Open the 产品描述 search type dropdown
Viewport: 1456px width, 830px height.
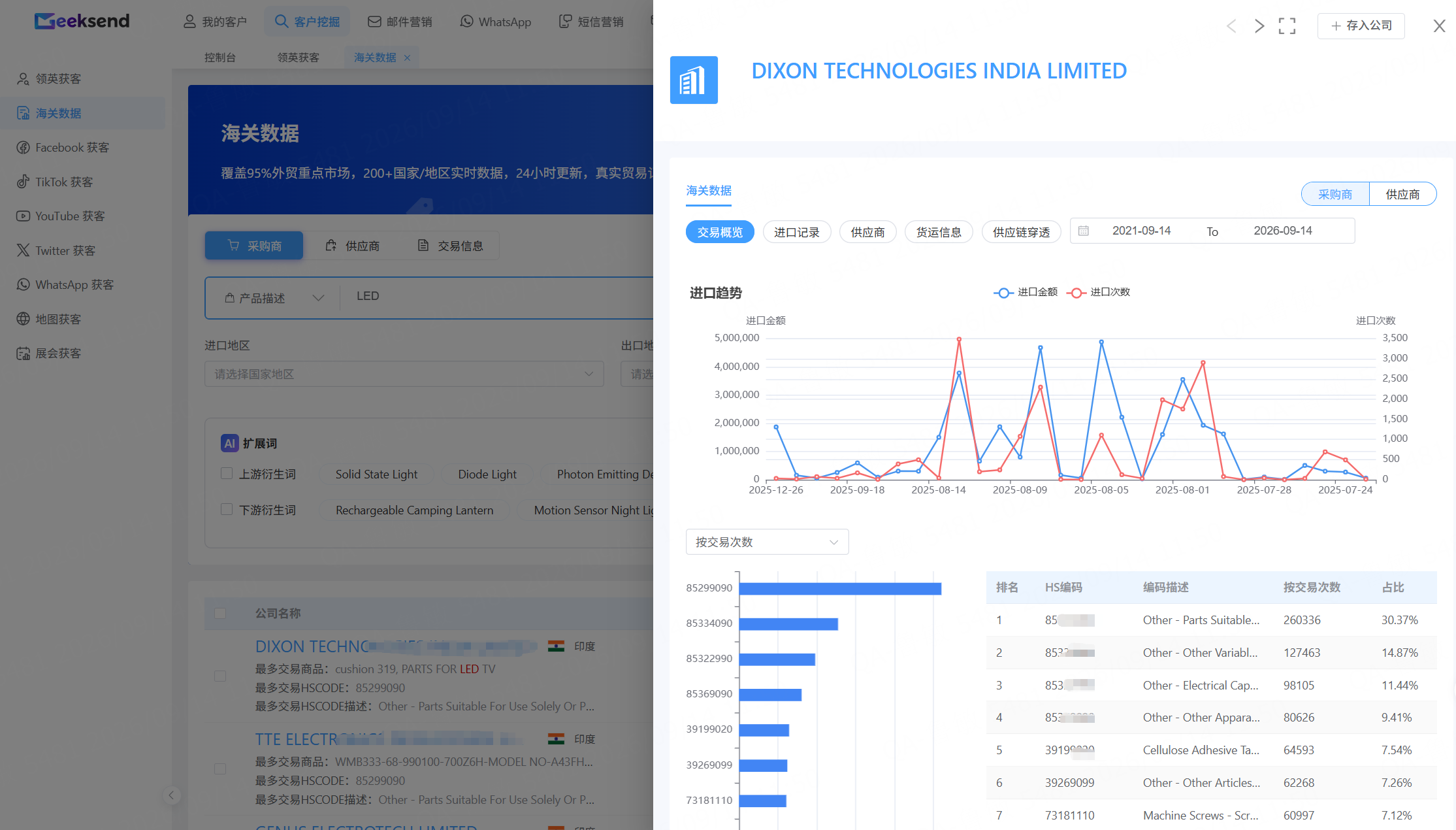click(x=273, y=298)
